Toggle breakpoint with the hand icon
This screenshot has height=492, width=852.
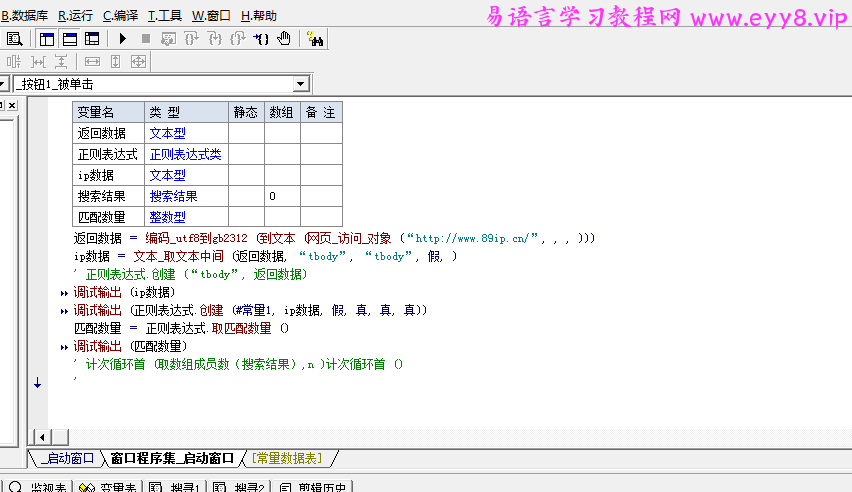click(284, 39)
